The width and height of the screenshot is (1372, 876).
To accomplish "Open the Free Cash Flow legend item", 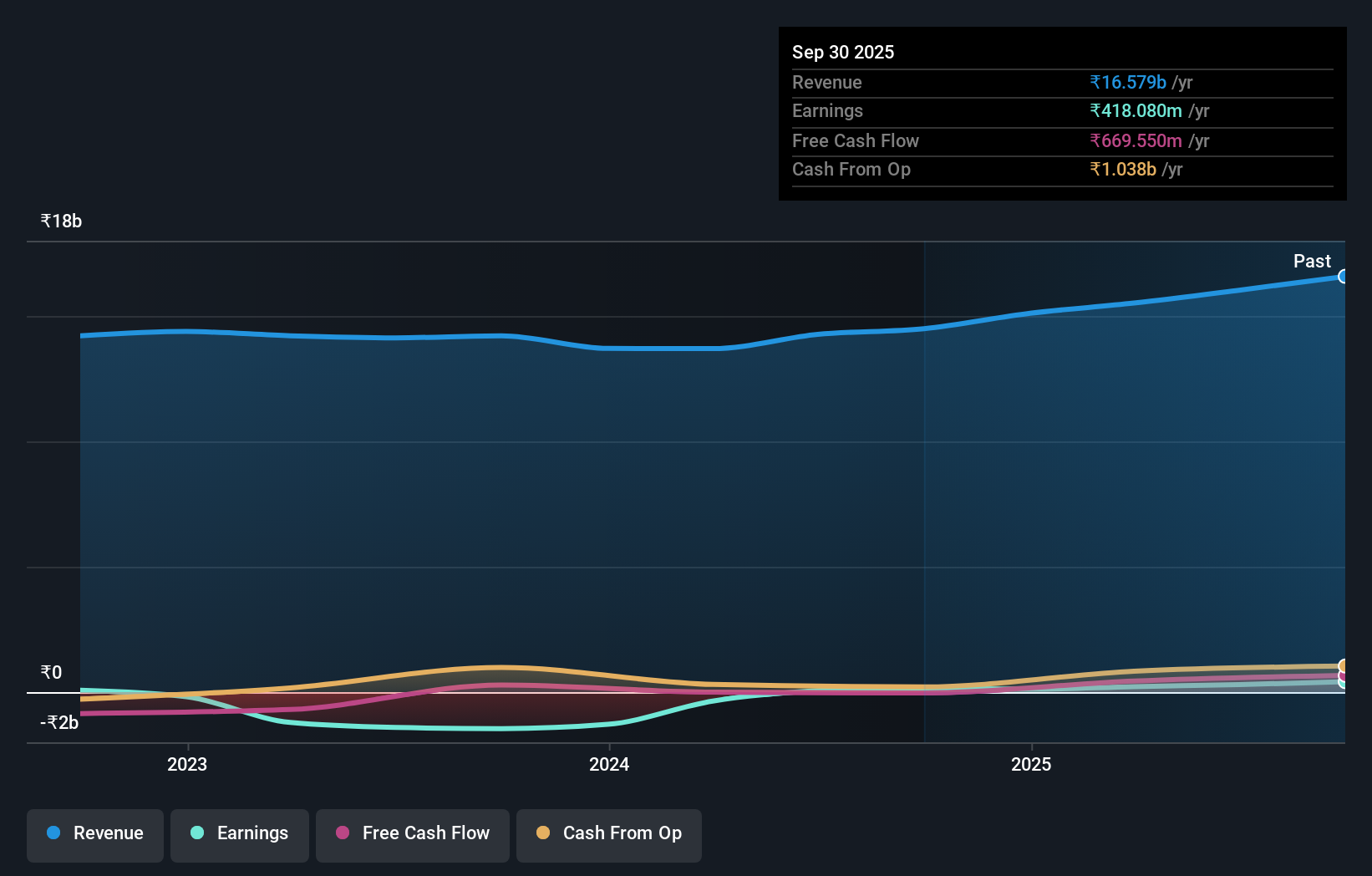I will [x=413, y=833].
